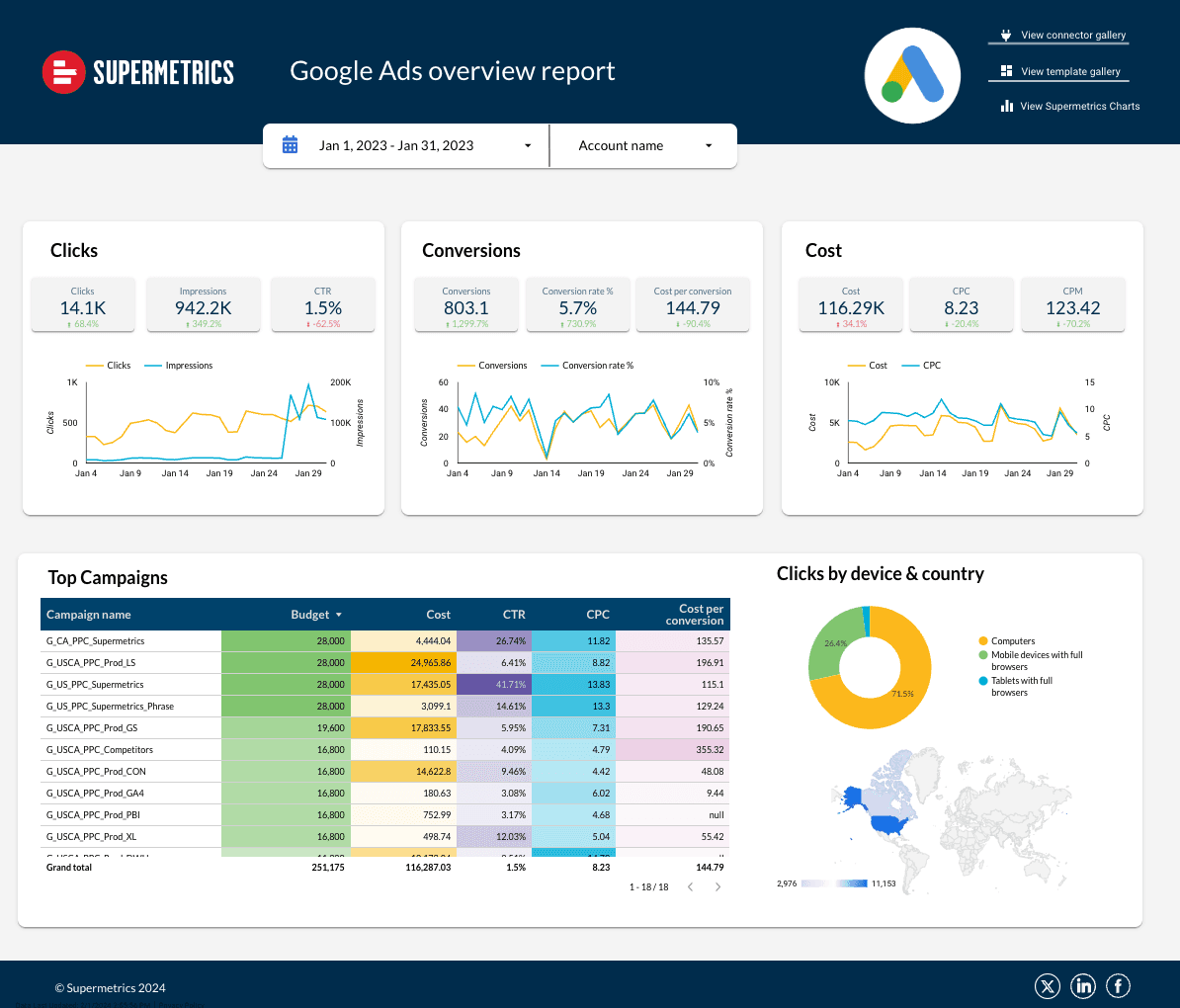
Task: Click the Facebook icon in the footer
Action: 1118,985
